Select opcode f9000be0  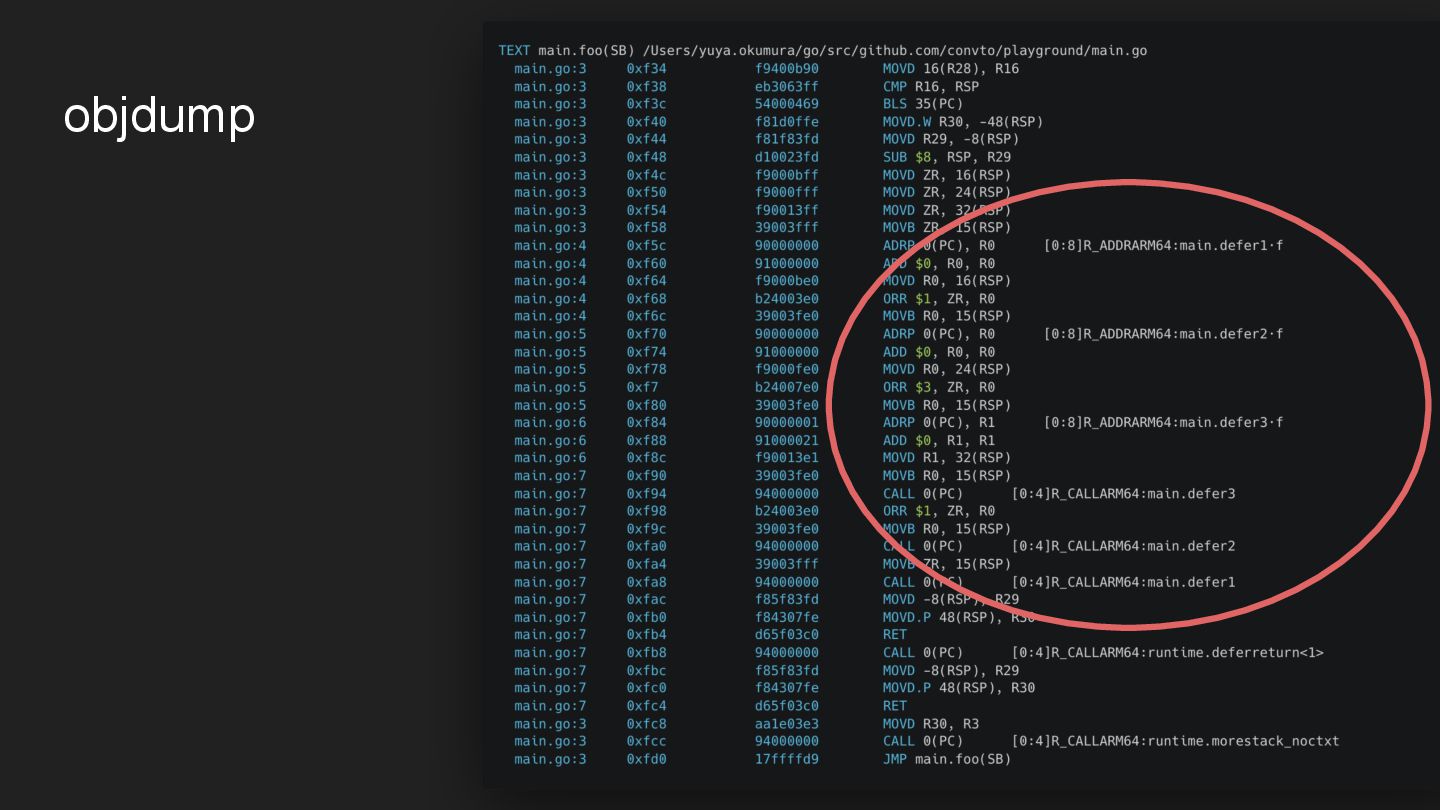pos(786,281)
